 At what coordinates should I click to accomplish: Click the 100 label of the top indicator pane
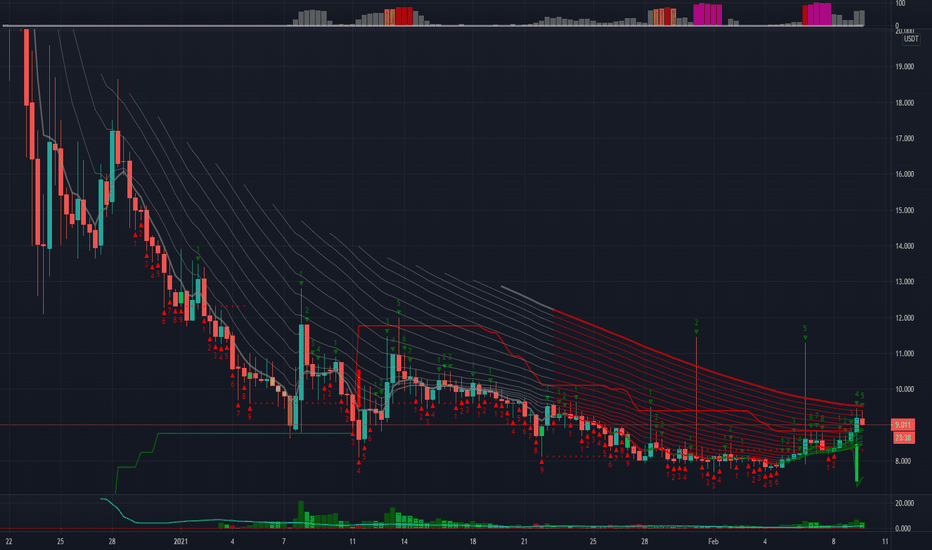[x=900, y=4]
